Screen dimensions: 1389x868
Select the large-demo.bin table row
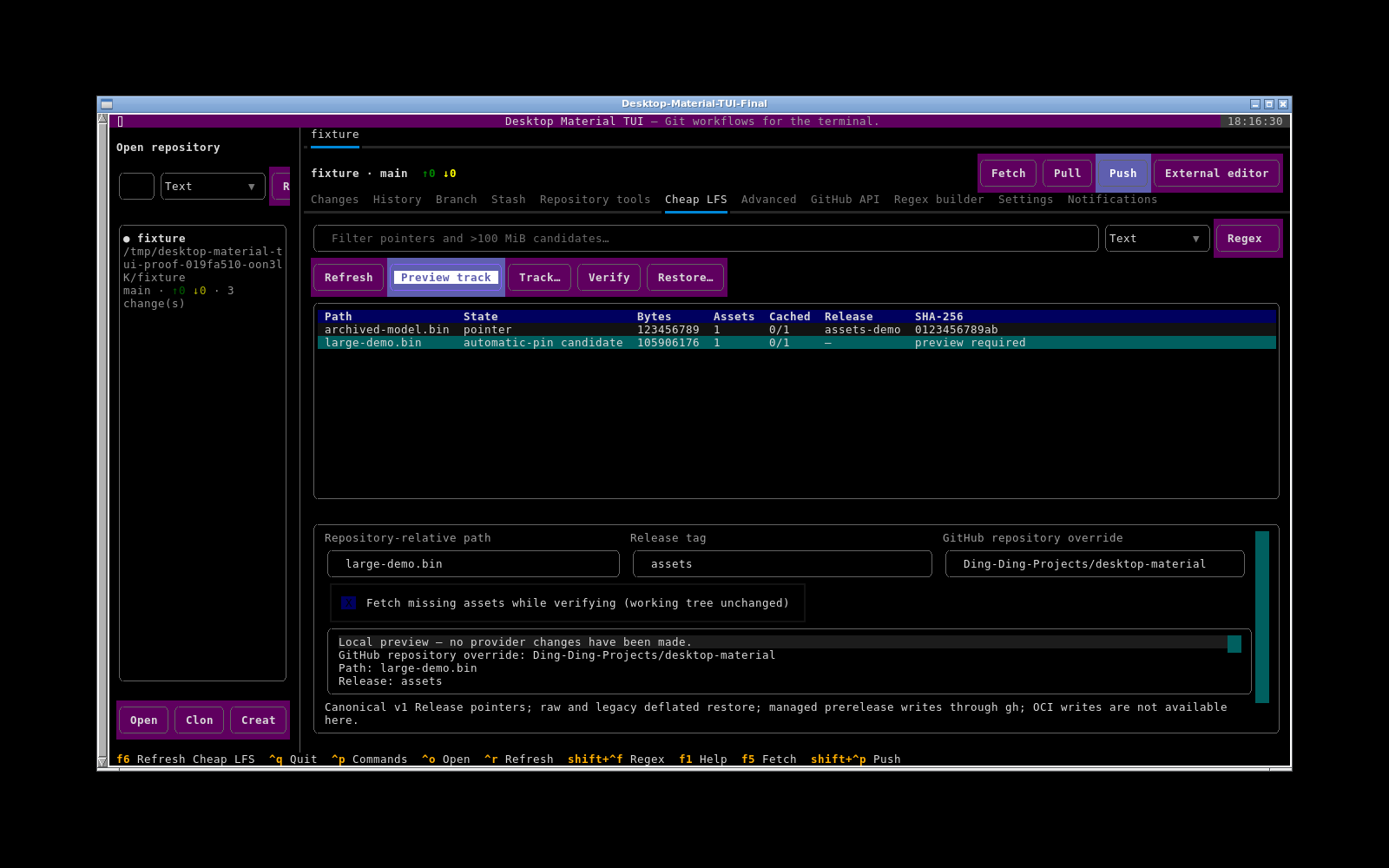(x=796, y=343)
